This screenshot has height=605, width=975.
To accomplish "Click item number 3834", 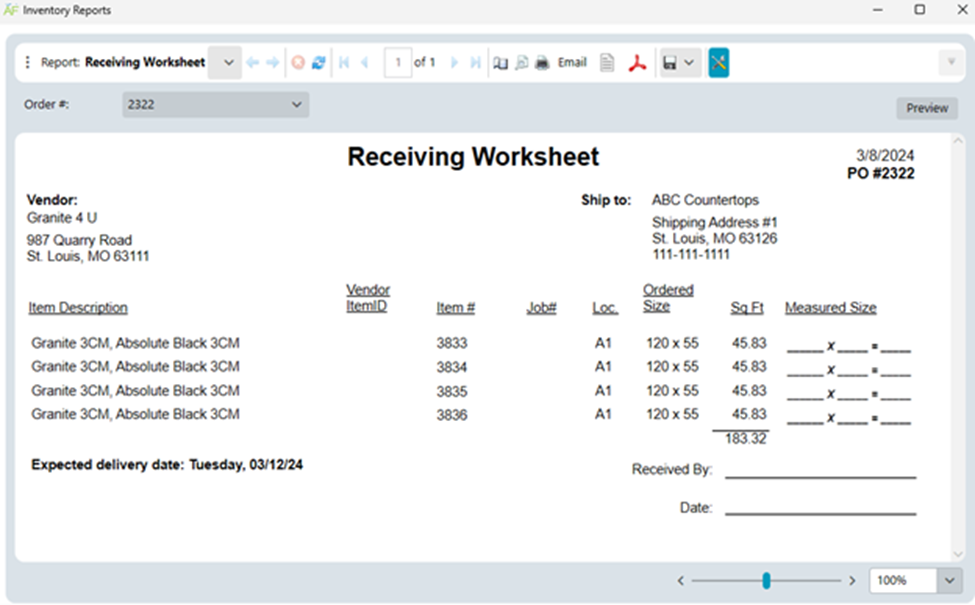I will coord(451,367).
